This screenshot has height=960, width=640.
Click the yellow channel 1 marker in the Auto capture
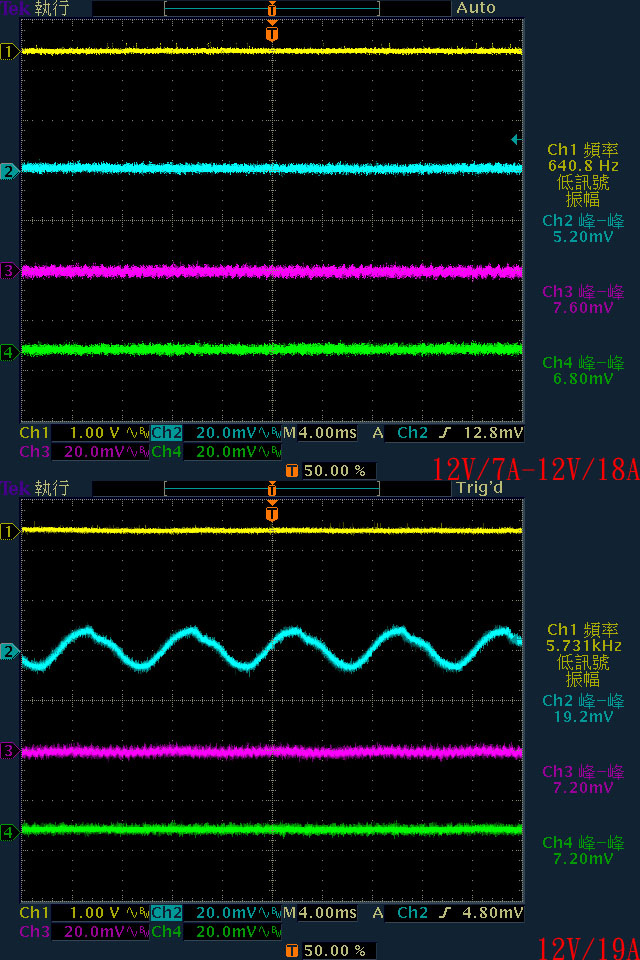[x=9, y=51]
